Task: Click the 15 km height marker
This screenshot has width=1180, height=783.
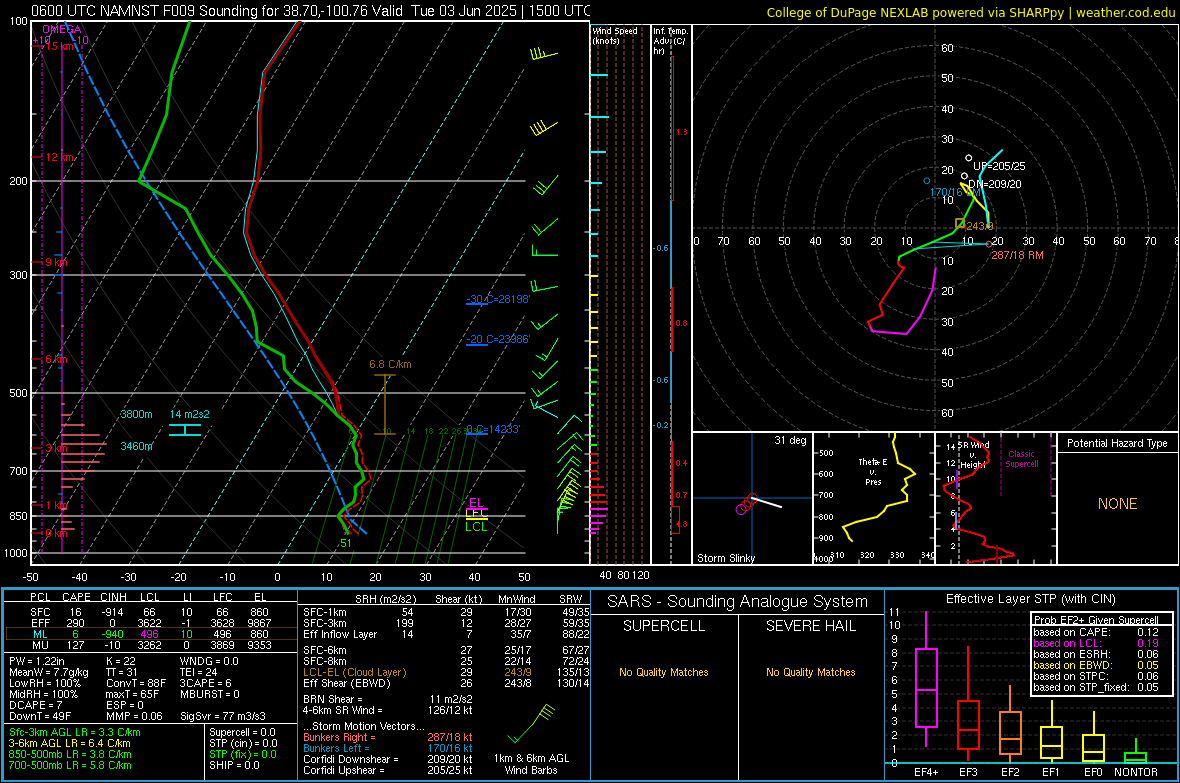Action: 61,46
